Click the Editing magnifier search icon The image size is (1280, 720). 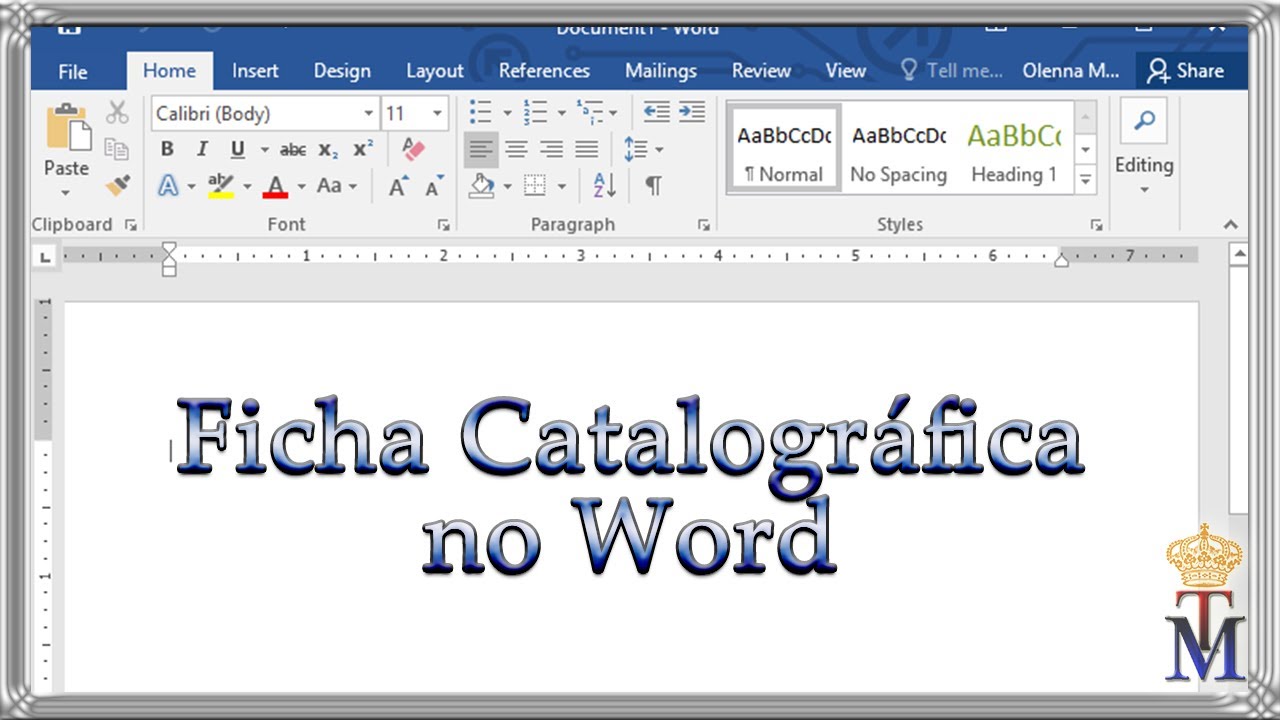click(1144, 121)
